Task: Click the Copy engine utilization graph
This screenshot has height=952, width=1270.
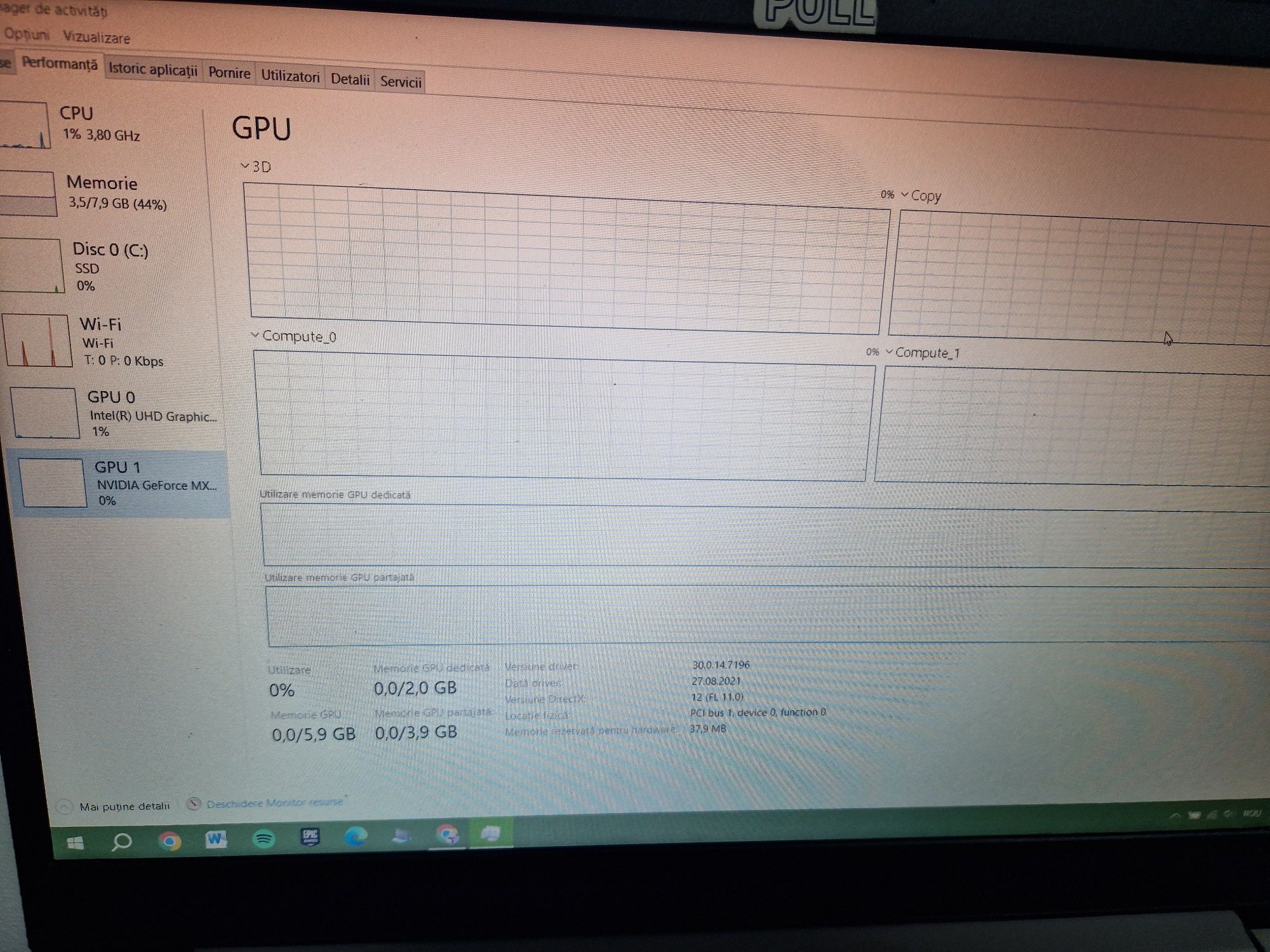Action: (x=1079, y=276)
